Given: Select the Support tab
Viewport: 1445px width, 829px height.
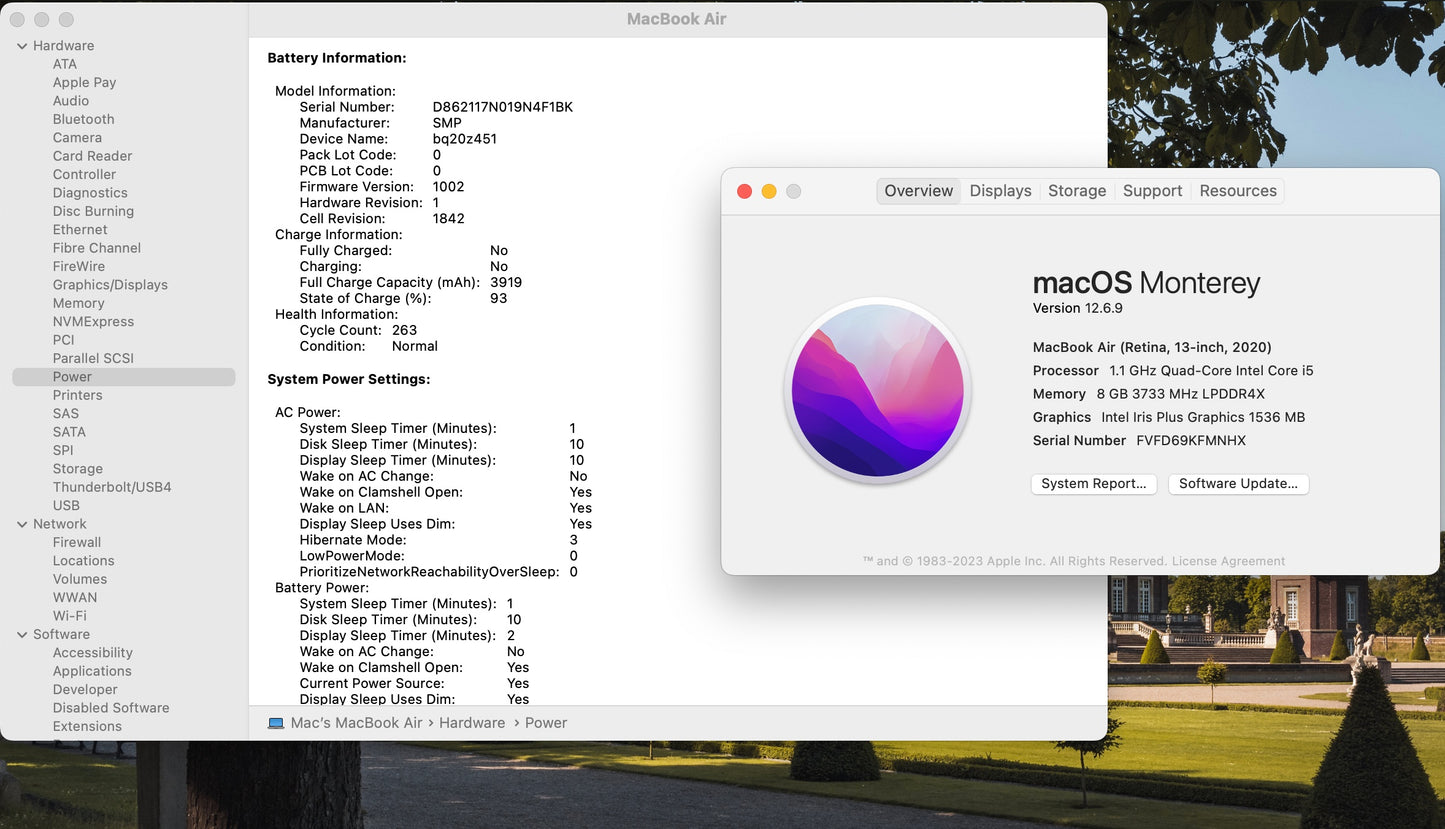Looking at the screenshot, I should click(x=1152, y=191).
